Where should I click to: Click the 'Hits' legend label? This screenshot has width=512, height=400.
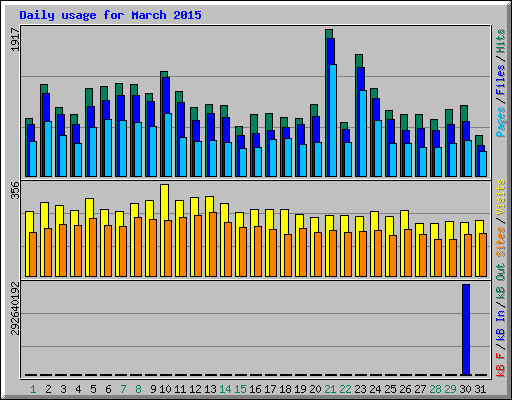(x=501, y=41)
